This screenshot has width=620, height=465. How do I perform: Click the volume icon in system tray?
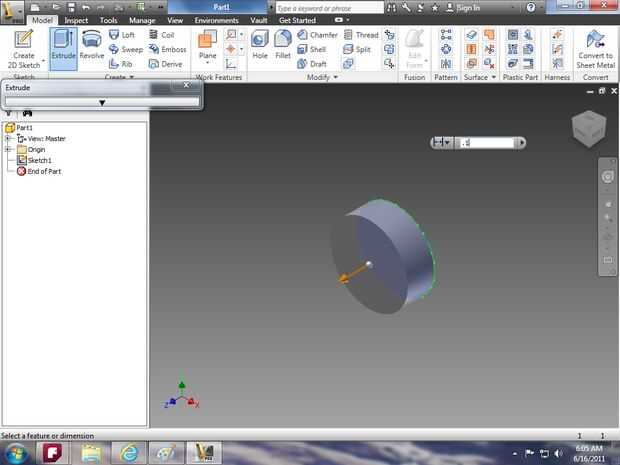pos(558,454)
